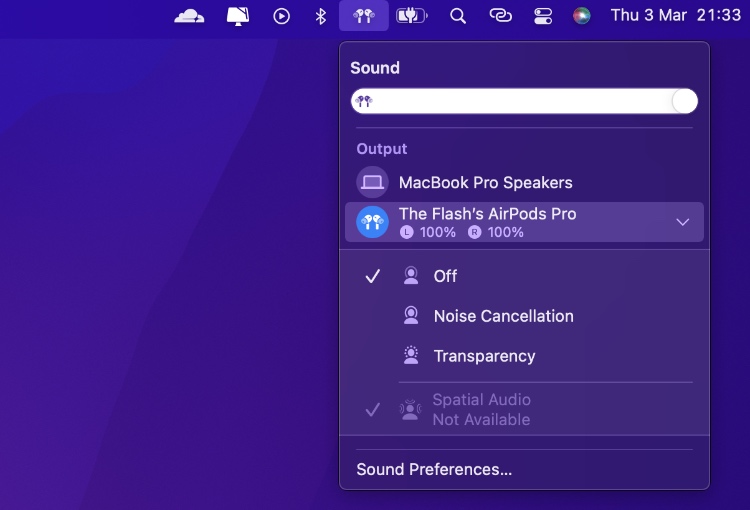Enable Transparency mode
Screen dimensions: 750x510
pos(524,356)
